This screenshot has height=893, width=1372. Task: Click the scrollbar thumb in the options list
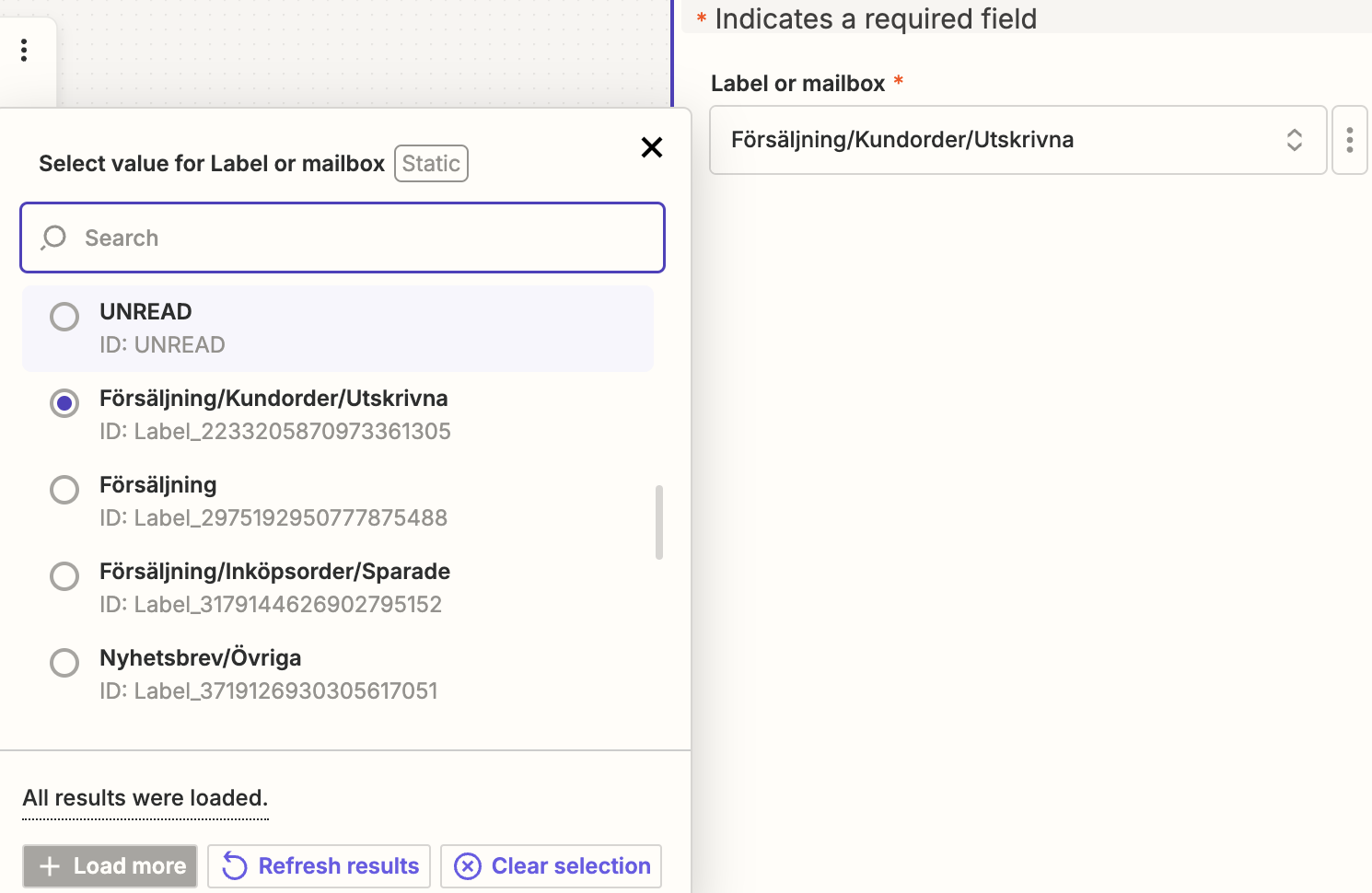659,522
